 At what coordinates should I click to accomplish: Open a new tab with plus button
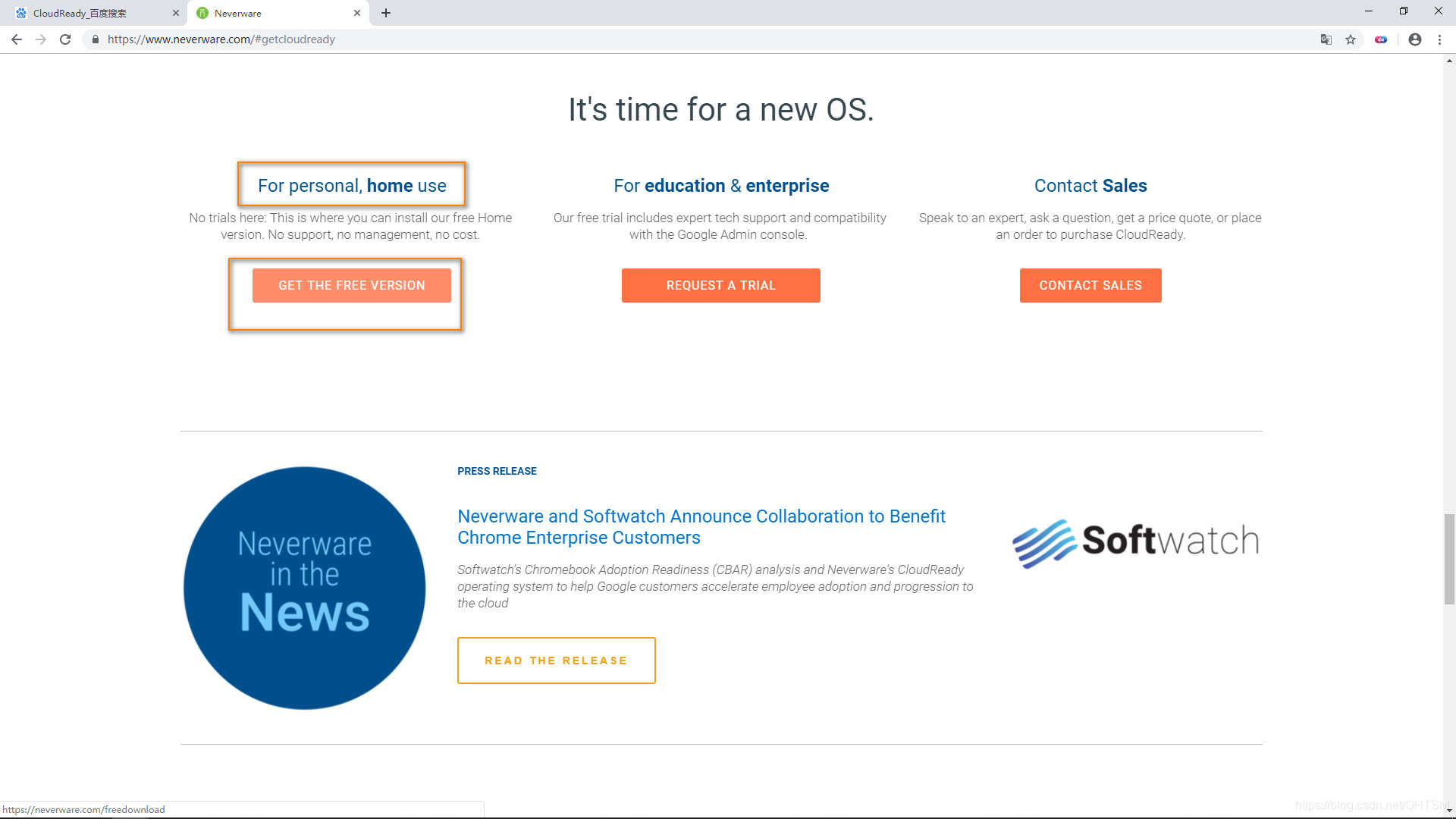point(386,13)
